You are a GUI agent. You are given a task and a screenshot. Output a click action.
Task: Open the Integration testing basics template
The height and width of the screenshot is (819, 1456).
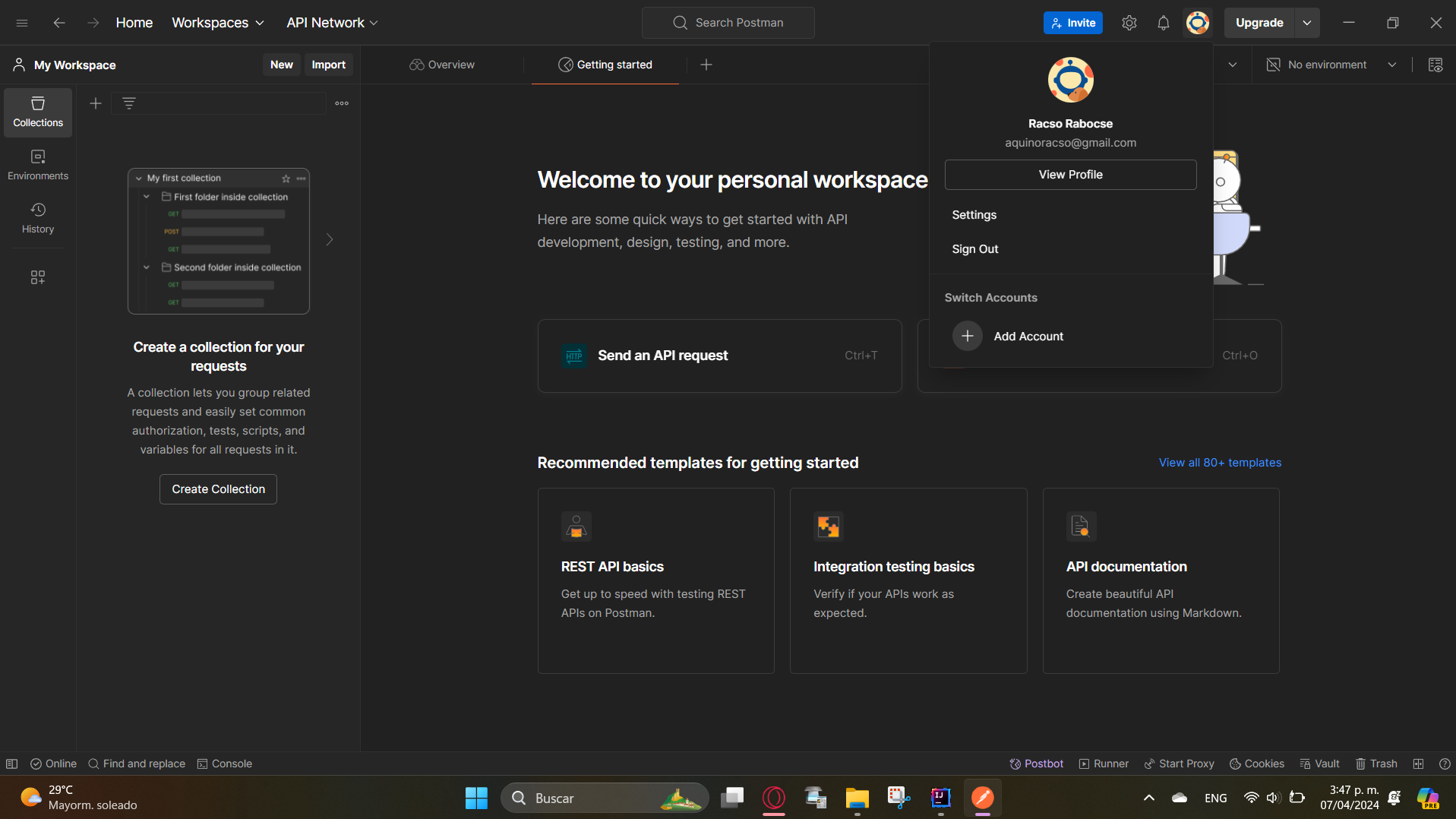coord(908,580)
